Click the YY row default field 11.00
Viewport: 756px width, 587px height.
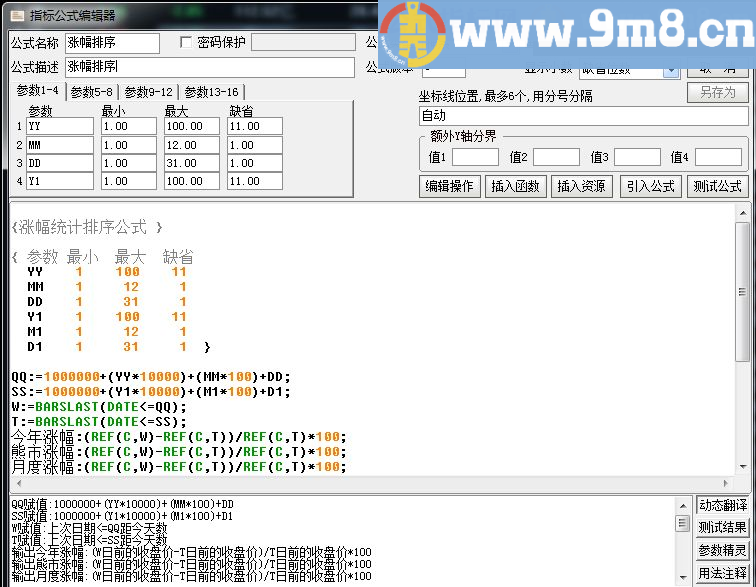[x=255, y=126]
